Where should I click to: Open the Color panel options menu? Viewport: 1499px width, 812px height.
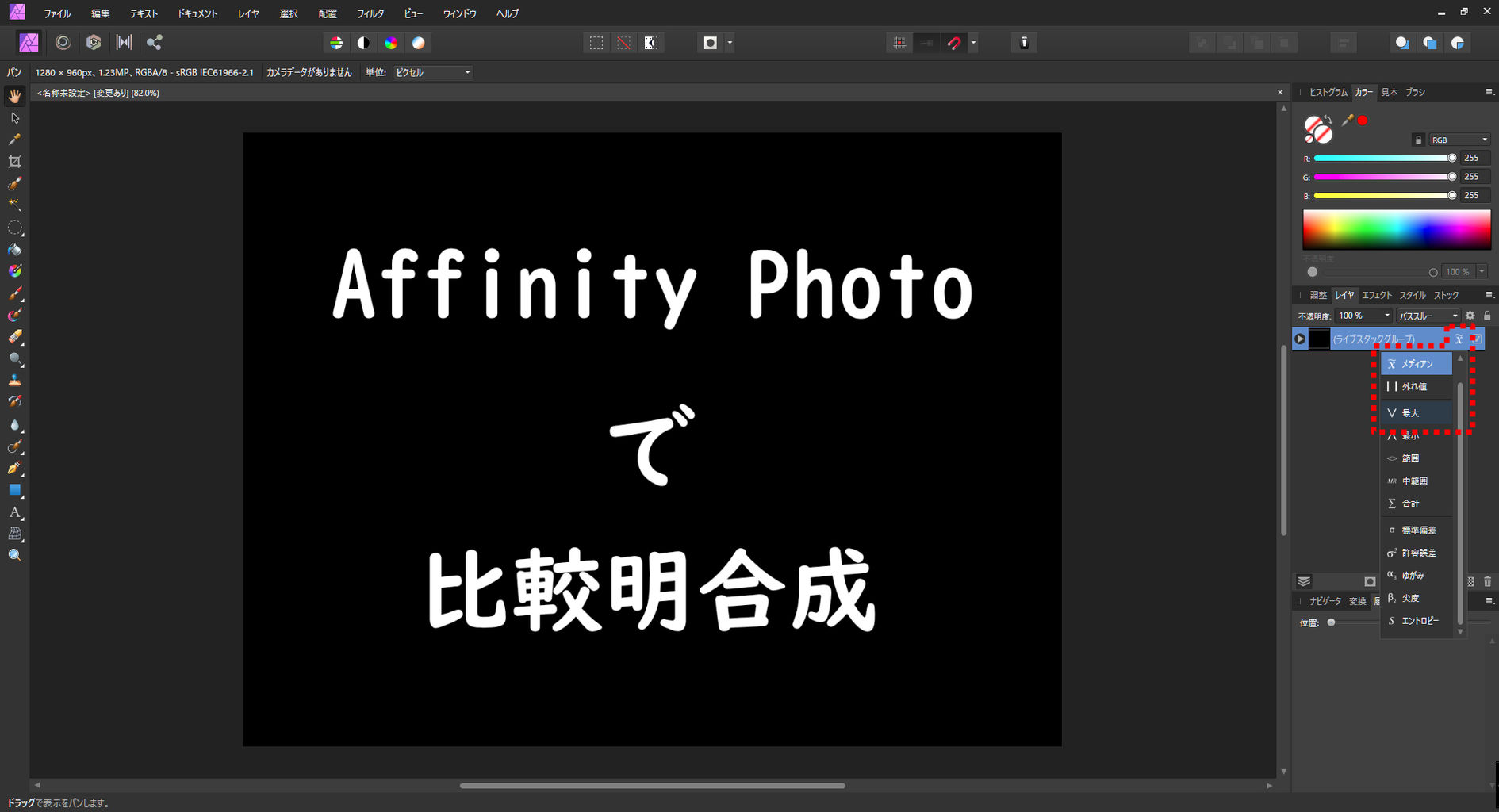pyautogui.click(x=1489, y=92)
